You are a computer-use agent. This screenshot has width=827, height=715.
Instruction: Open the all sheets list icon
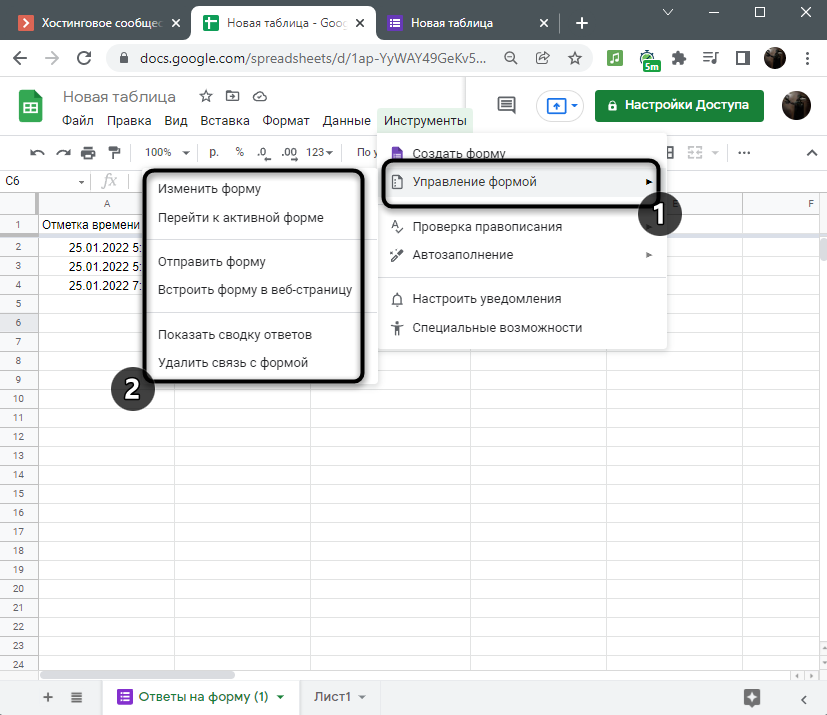pyautogui.click(x=77, y=697)
